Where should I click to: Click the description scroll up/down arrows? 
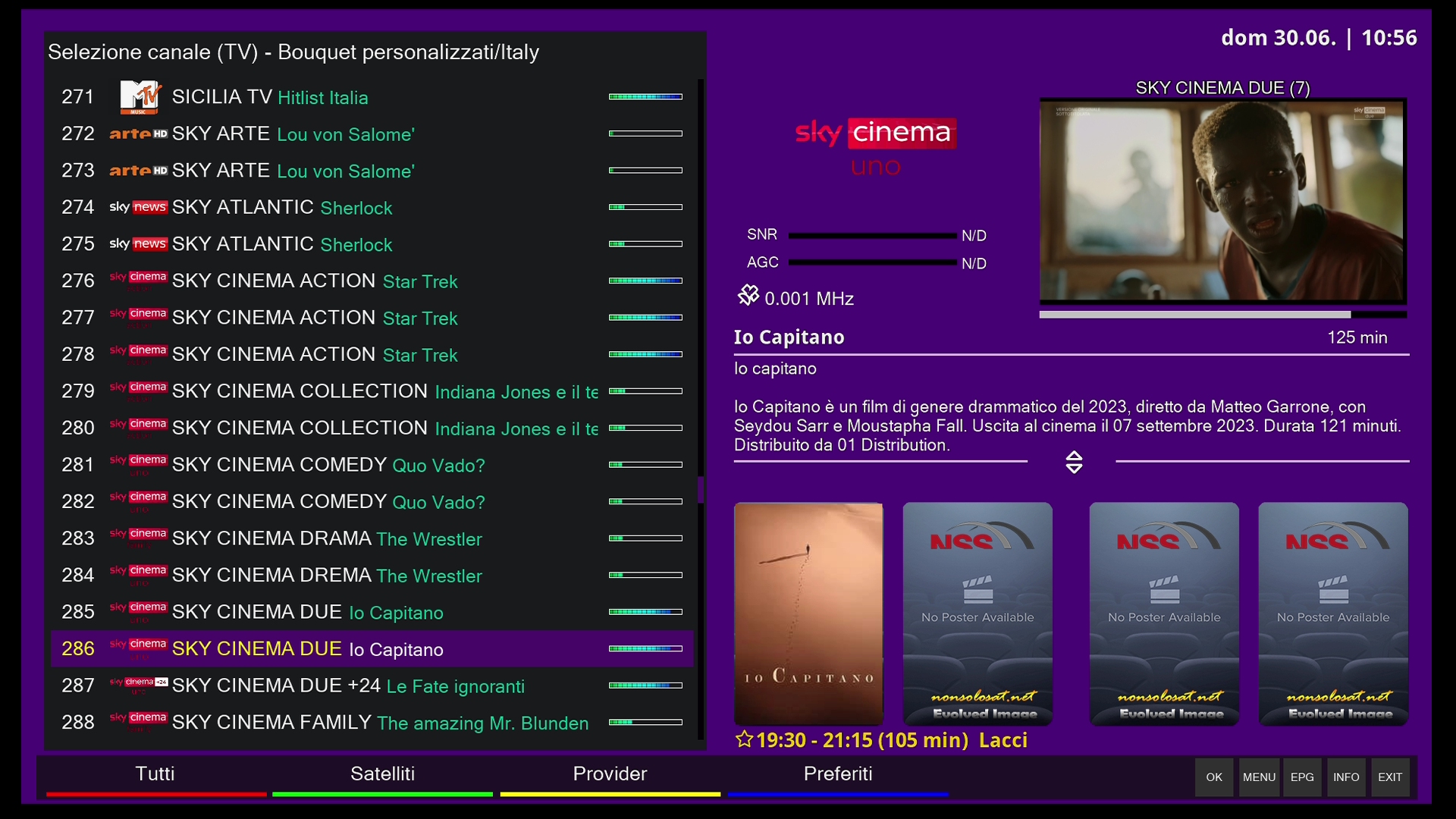pyautogui.click(x=1074, y=462)
